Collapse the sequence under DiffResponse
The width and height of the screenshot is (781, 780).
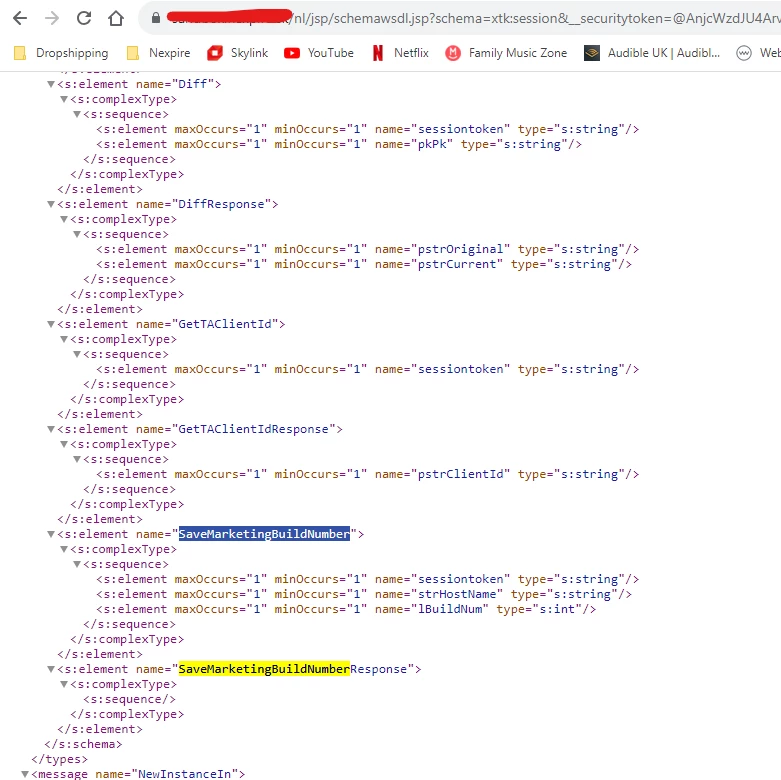tap(77, 234)
